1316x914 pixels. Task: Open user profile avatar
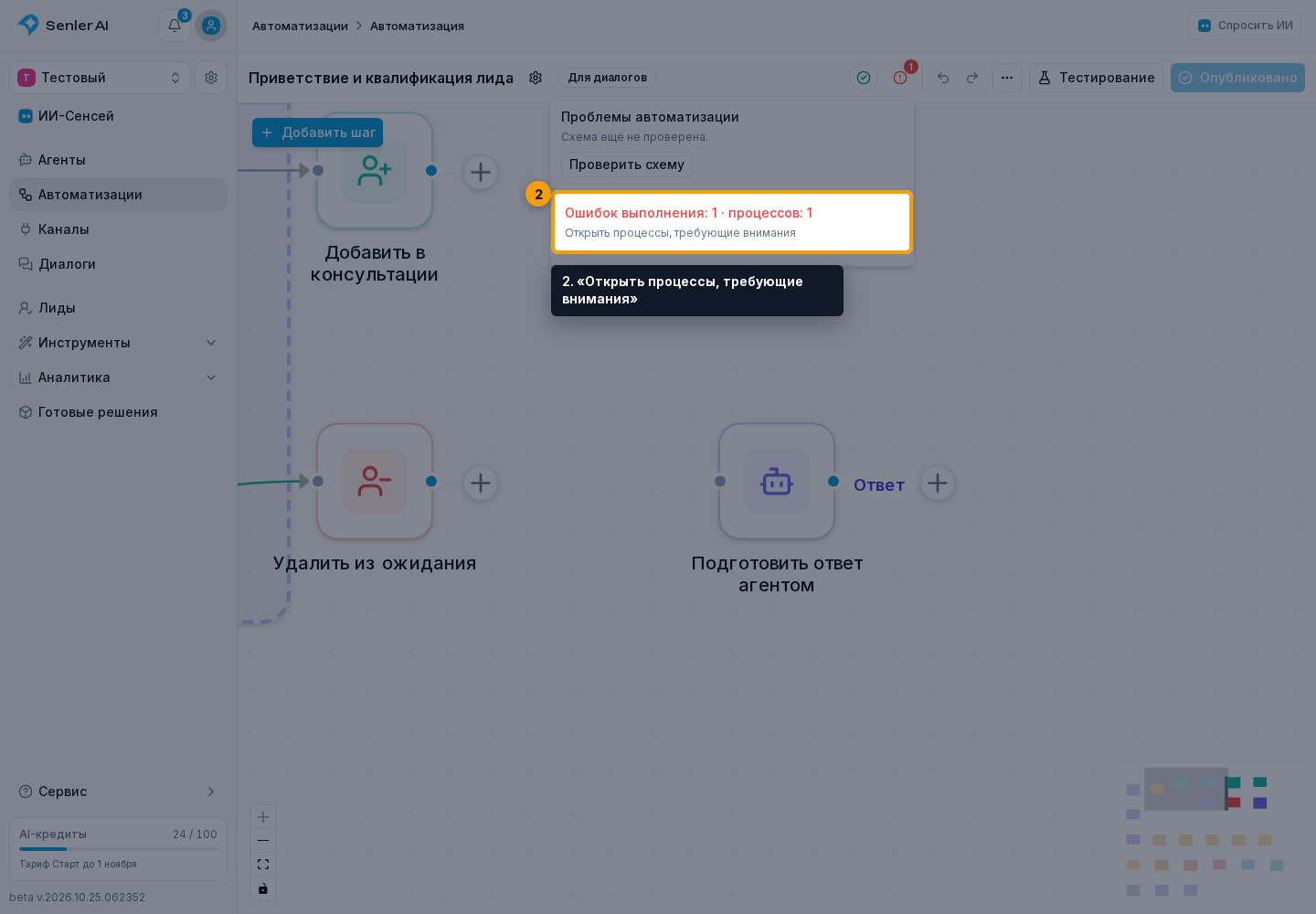point(211,26)
